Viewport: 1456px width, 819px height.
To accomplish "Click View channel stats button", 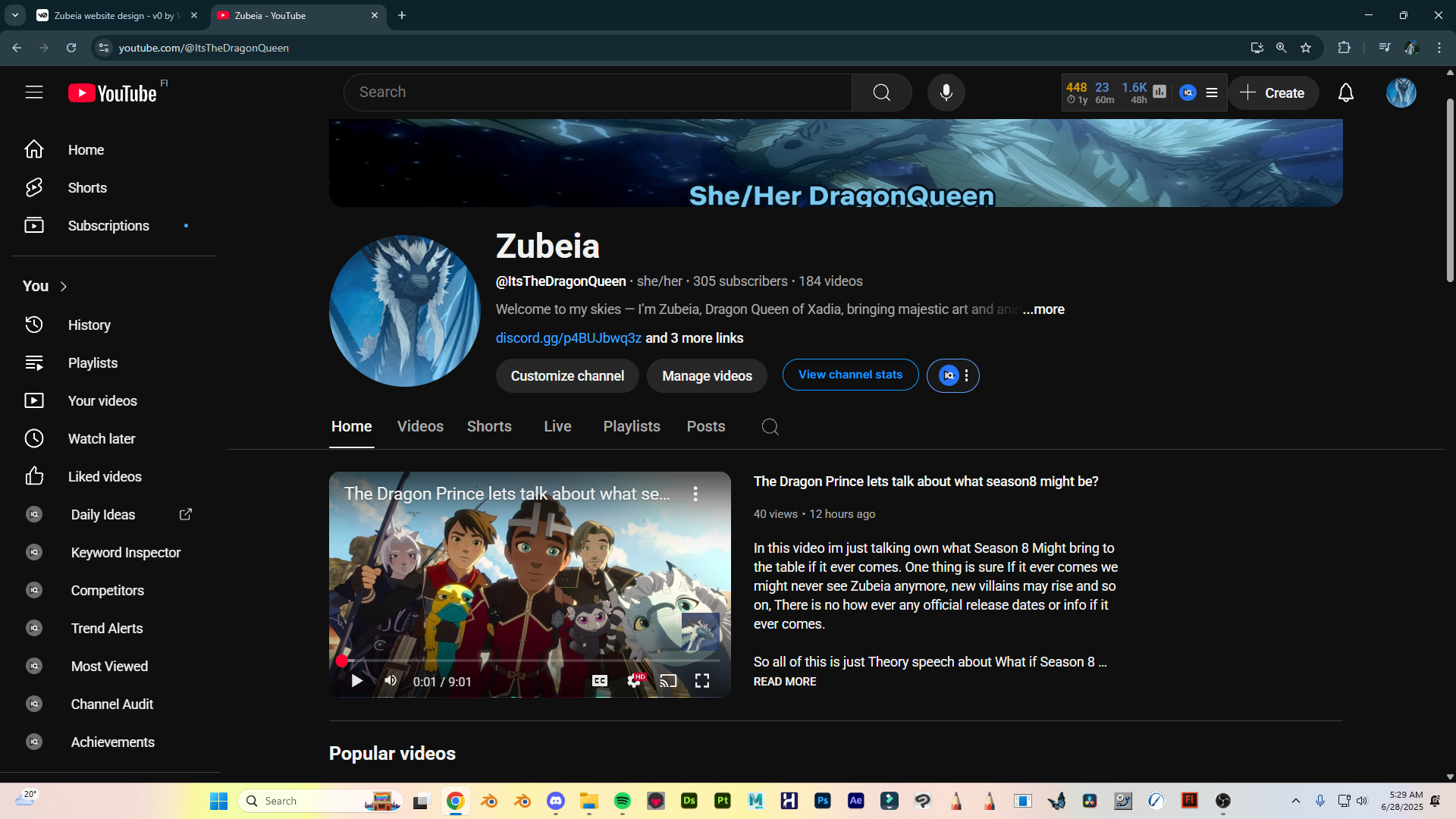I will point(850,375).
